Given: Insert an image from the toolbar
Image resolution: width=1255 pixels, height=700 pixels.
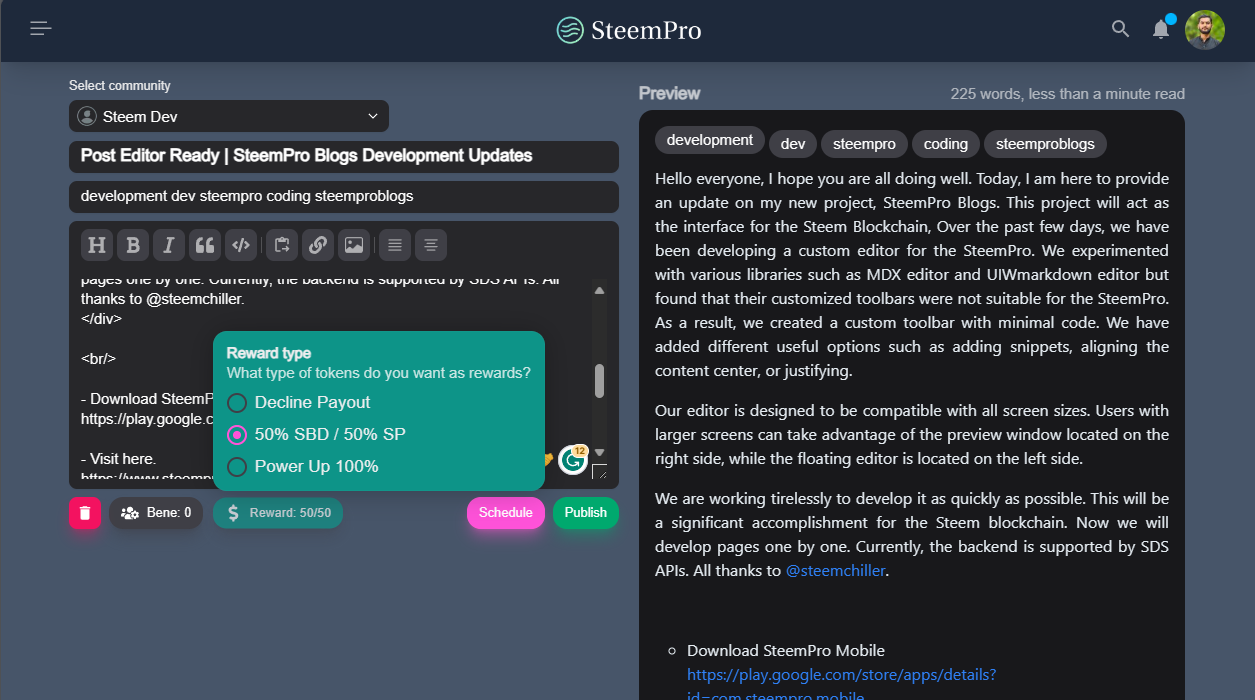Looking at the screenshot, I should 353,245.
